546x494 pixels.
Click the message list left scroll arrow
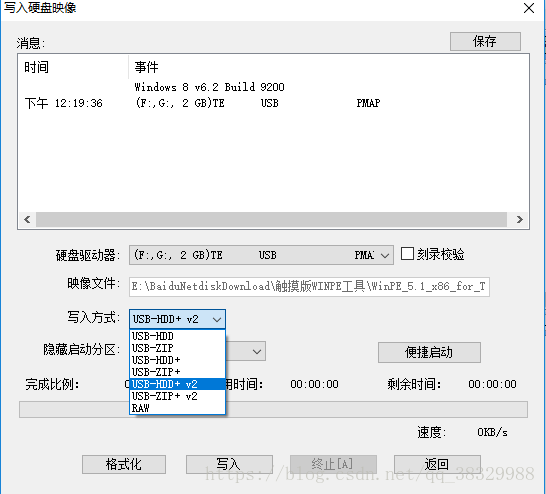click(x=27, y=220)
